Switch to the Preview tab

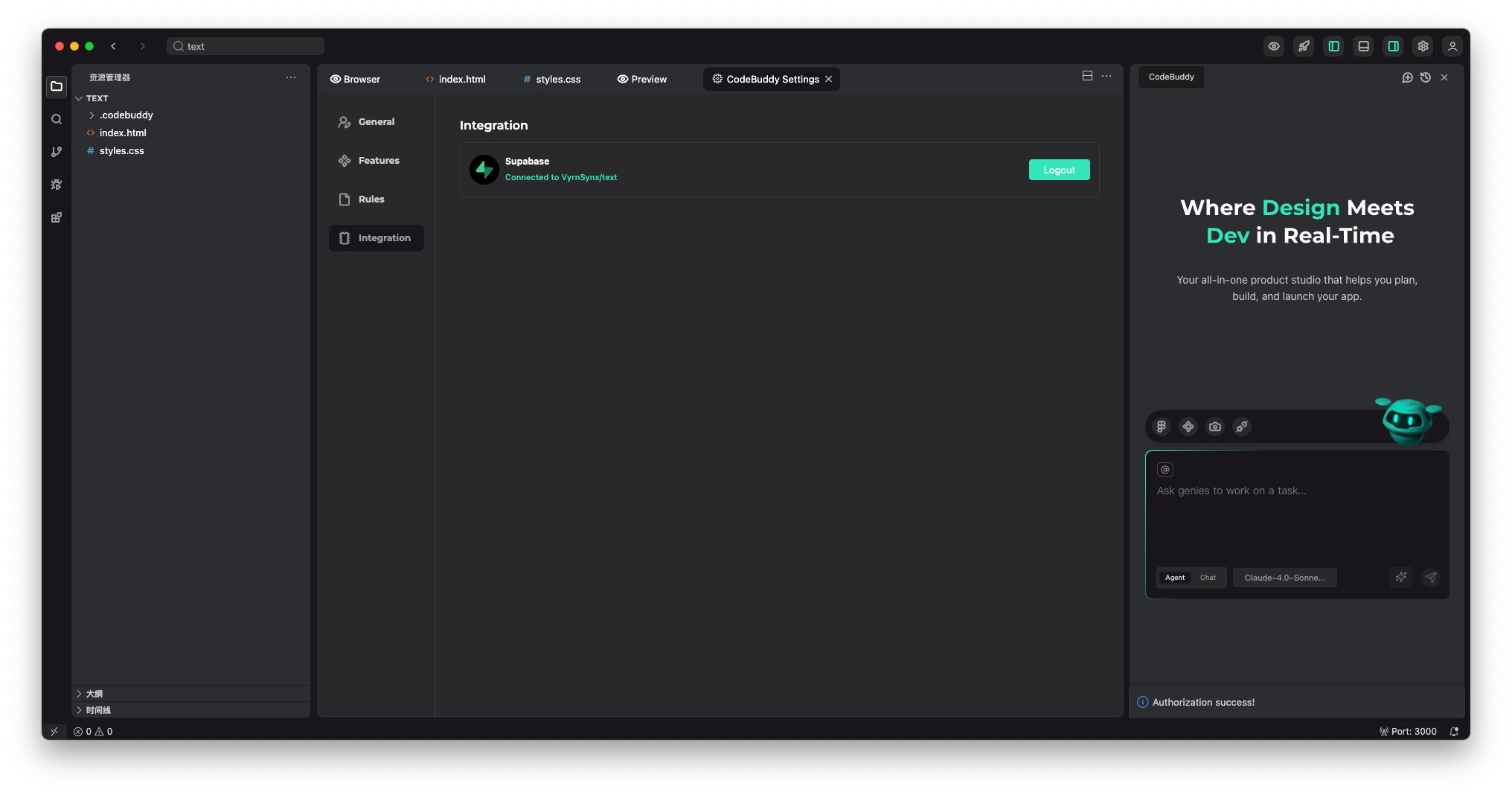pyautogui.click(x=642, y=79)
